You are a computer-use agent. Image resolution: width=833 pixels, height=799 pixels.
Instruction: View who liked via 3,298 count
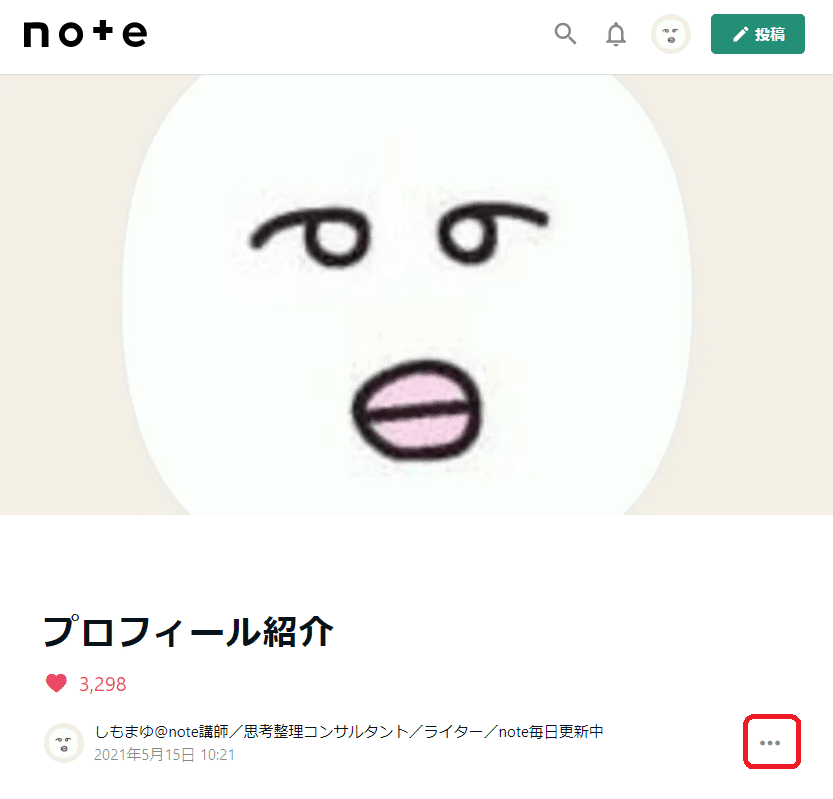[x=103, y=684]
